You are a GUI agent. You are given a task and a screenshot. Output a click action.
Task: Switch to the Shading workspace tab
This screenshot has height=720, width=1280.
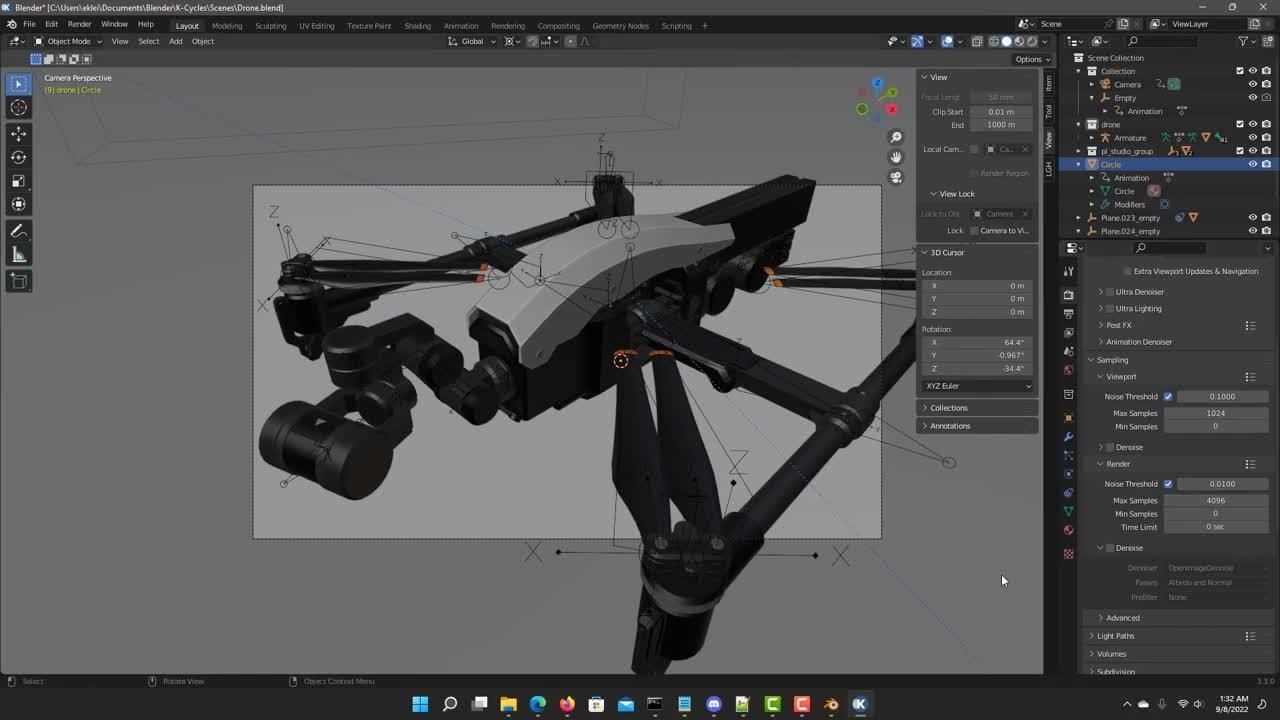pyautogui.click(x=418, y=26)
